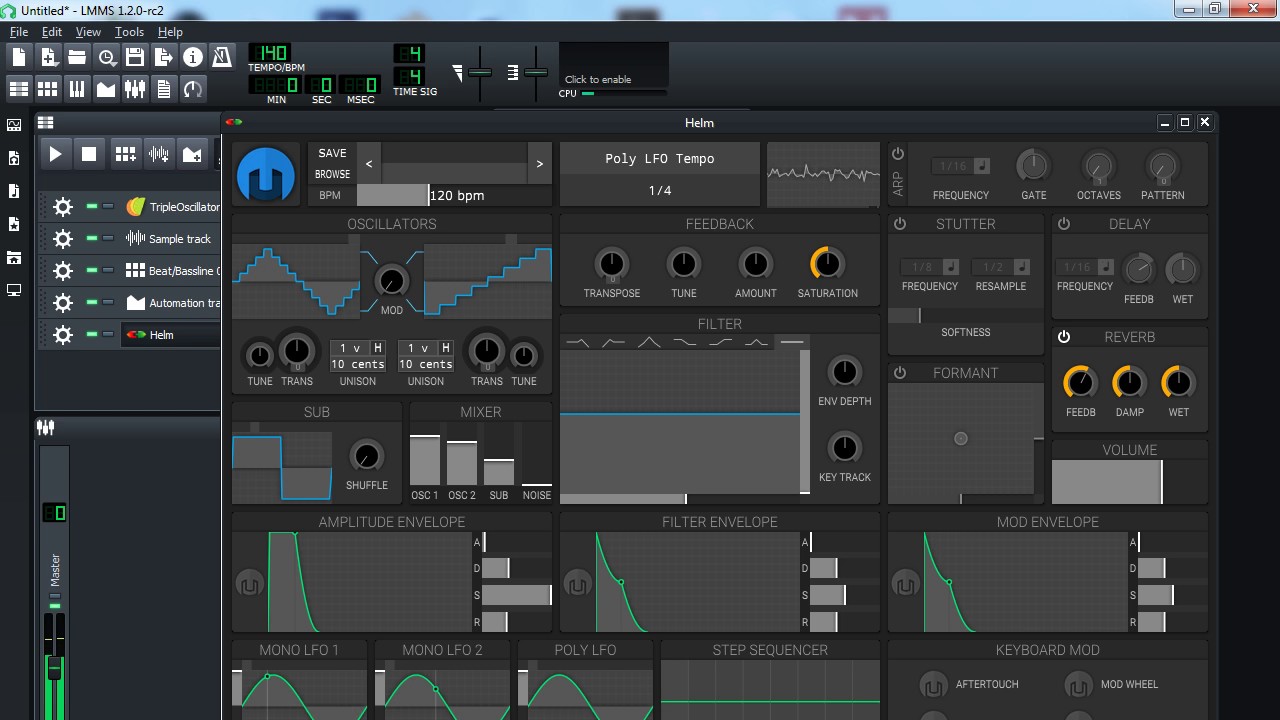Open My Computer sidebar tab
This screenshot has height=720, width=1280.
14,290
